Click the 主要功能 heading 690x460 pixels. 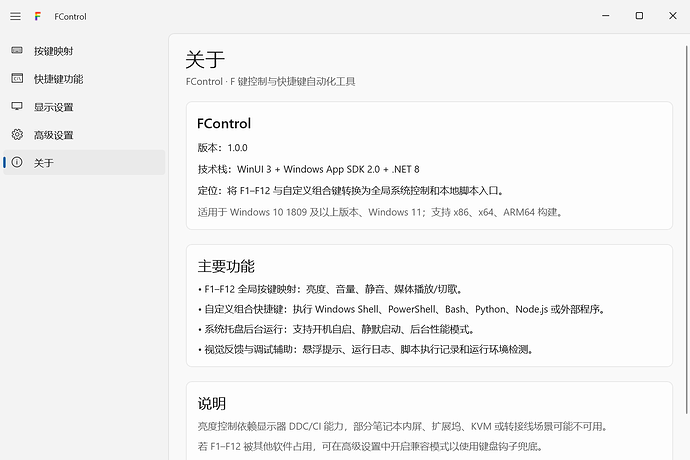coord(226,266)
